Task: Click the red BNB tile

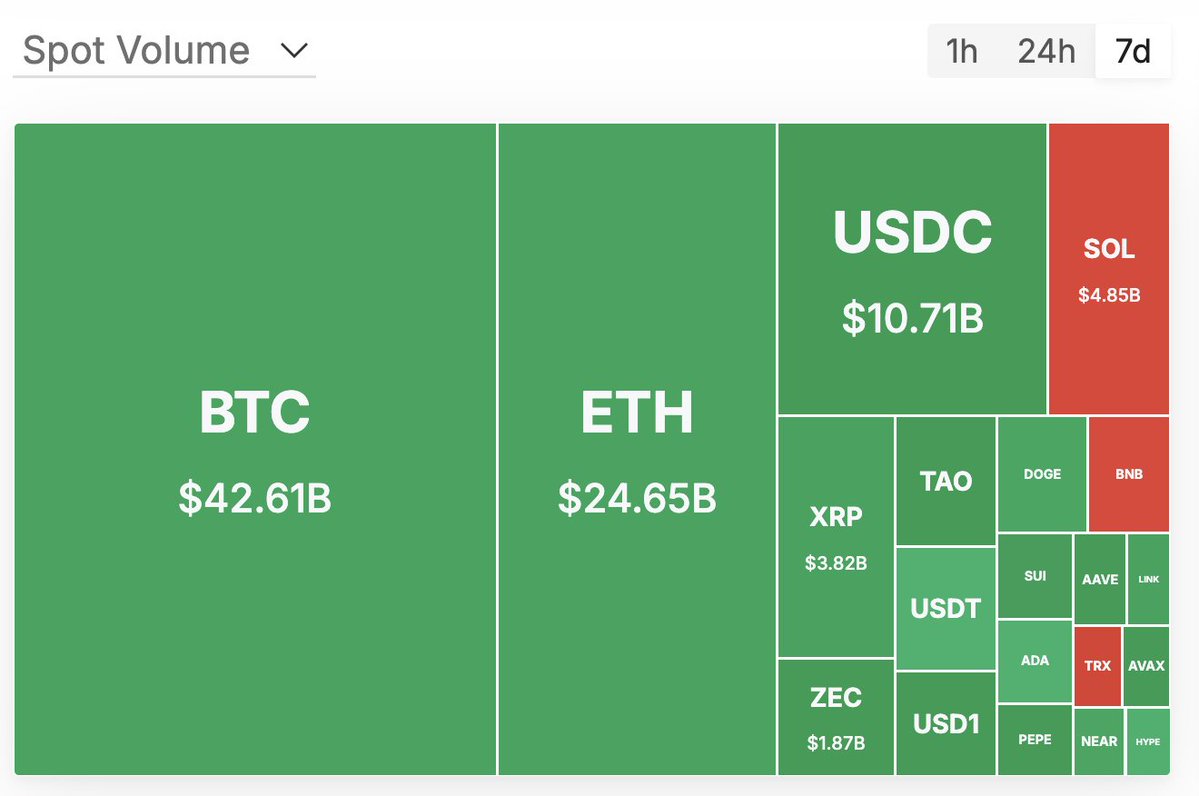Action: pos(1129,474)
